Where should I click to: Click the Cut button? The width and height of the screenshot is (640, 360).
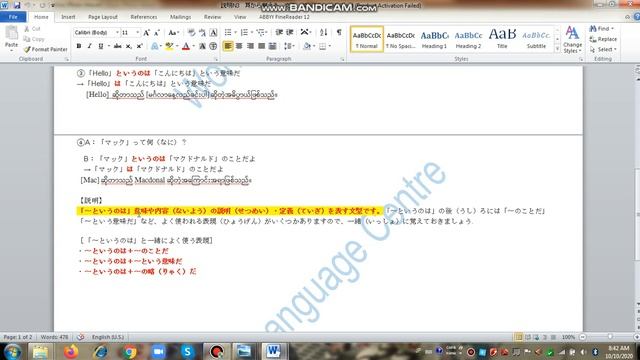click(32, 29)
